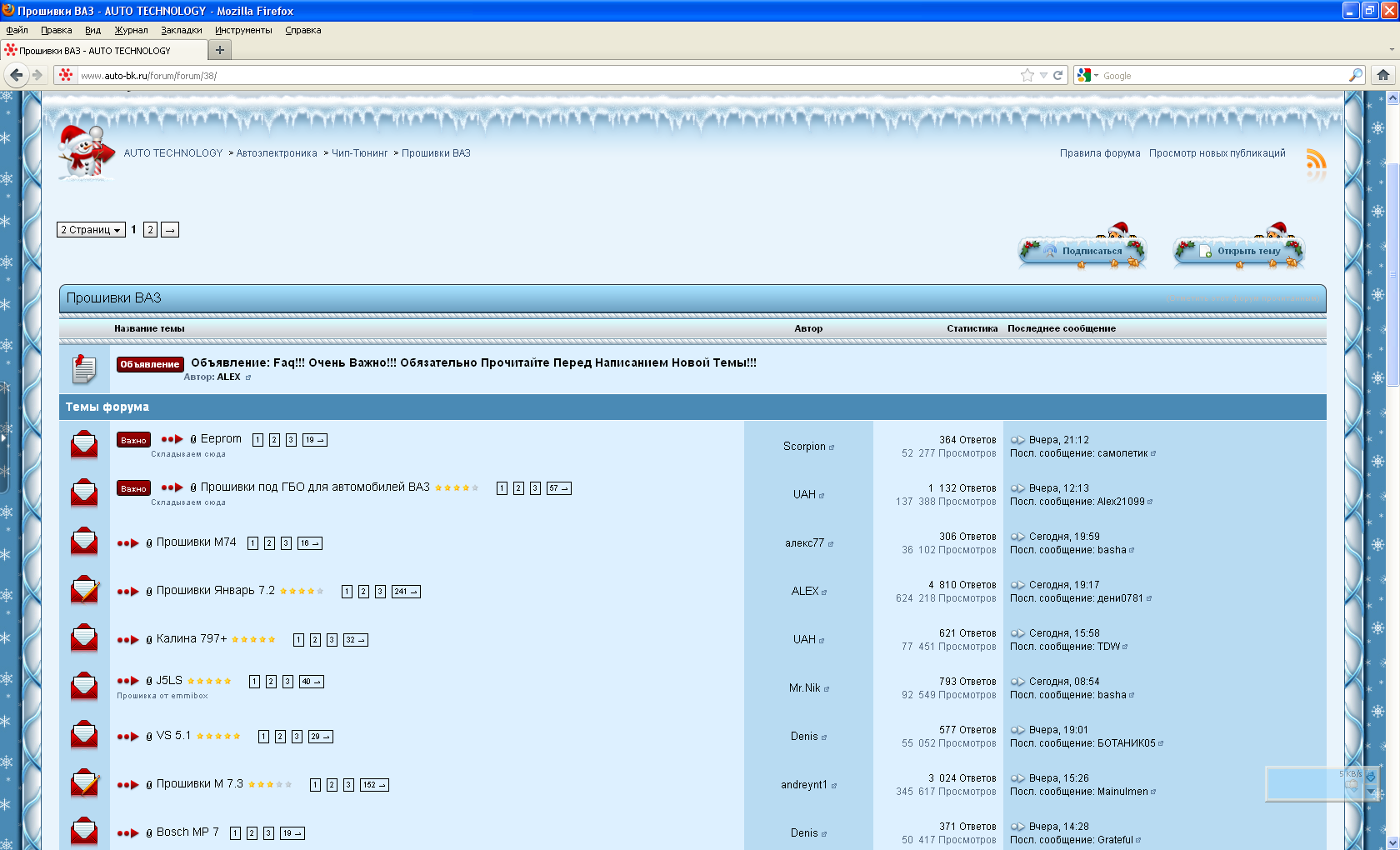Jump to first unread post in VS 5.1
Screen dimensions: 1400x850
pyautogui.click(x=127, y=737)
